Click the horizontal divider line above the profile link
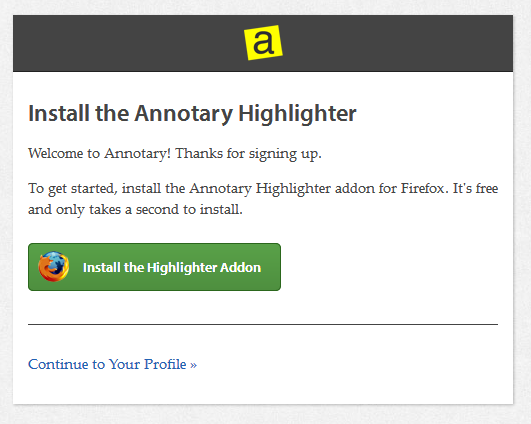The height and width of the screenshot is (424, 531). pyautogui.click(x=263, y=324)
